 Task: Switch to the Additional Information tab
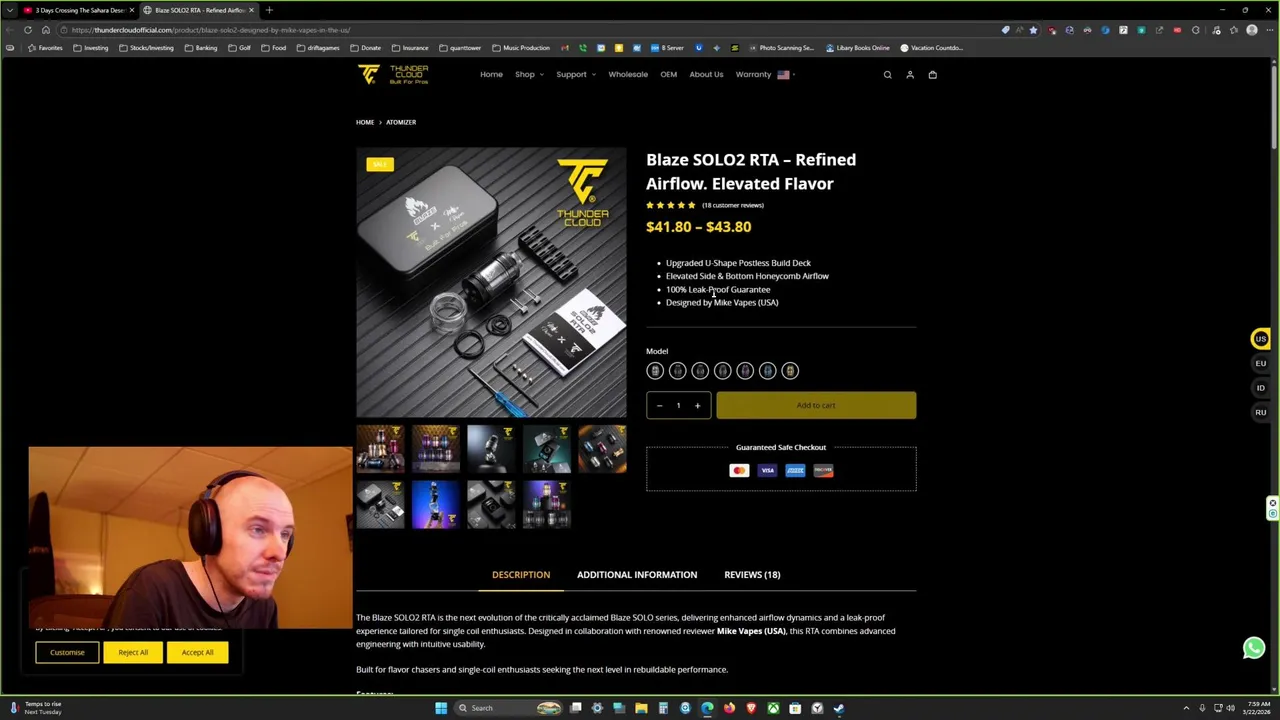coord(637,575)
